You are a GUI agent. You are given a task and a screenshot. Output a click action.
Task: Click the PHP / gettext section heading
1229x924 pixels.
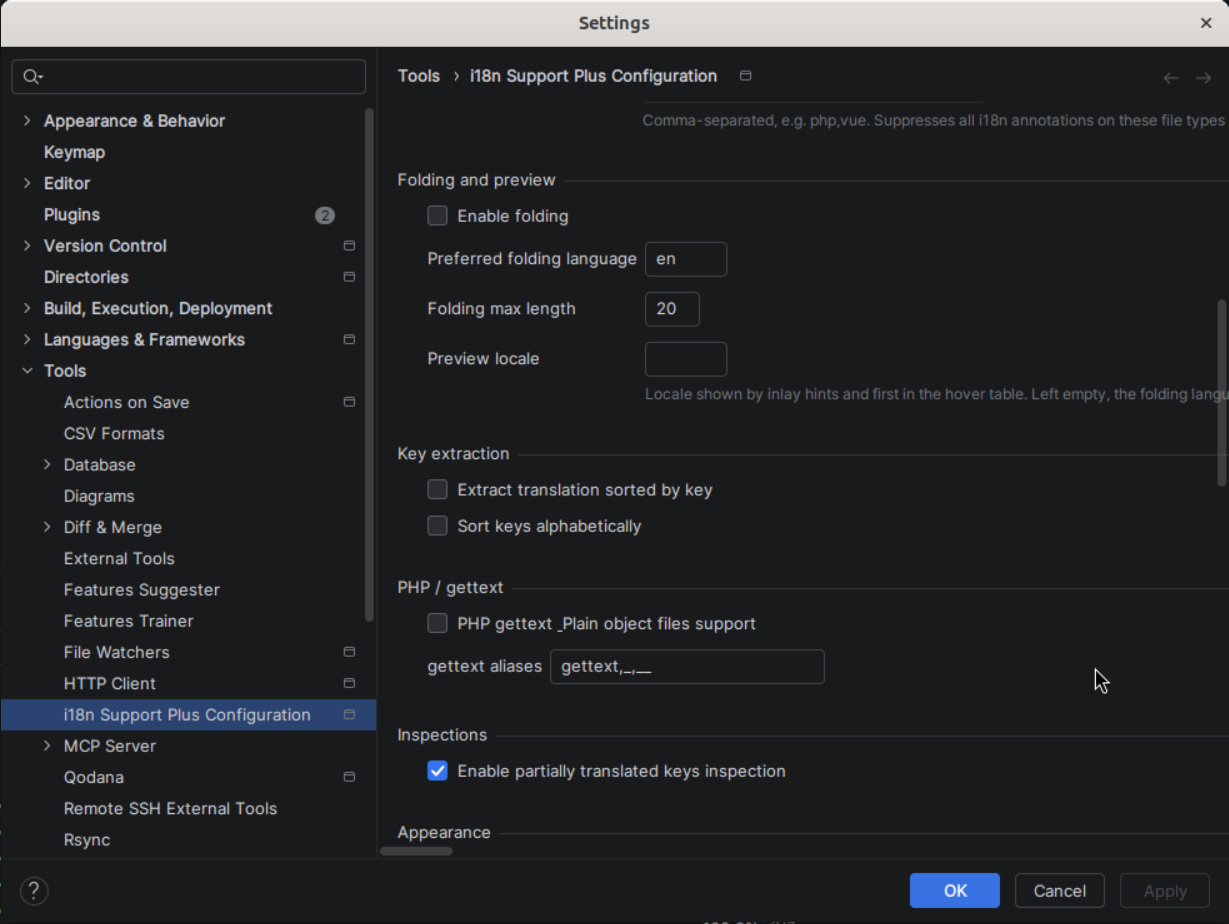pyautogui.click(x=450, y=588)
